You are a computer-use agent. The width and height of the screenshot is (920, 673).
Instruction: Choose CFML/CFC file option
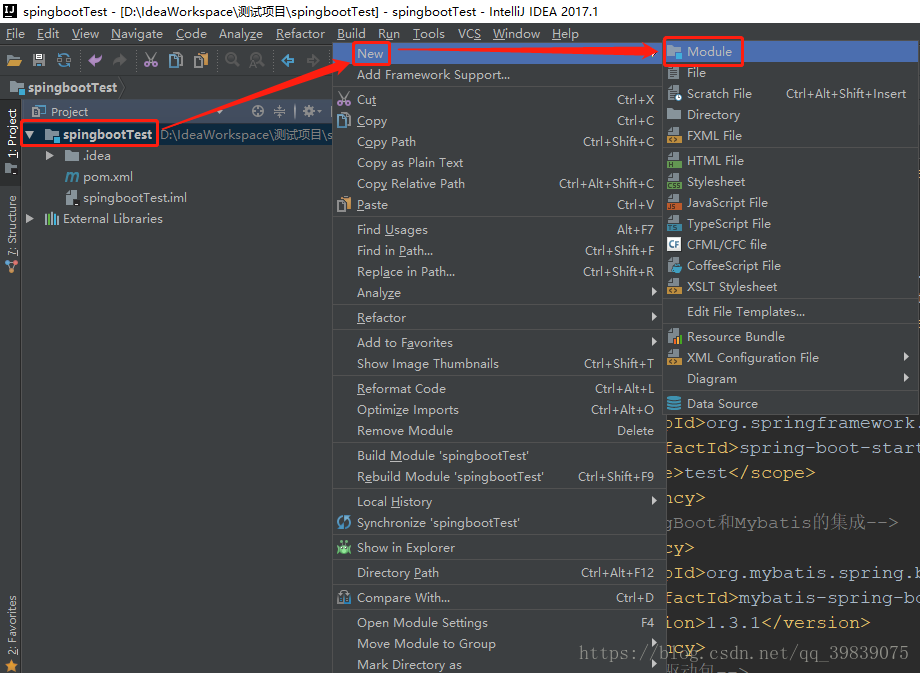790,245
